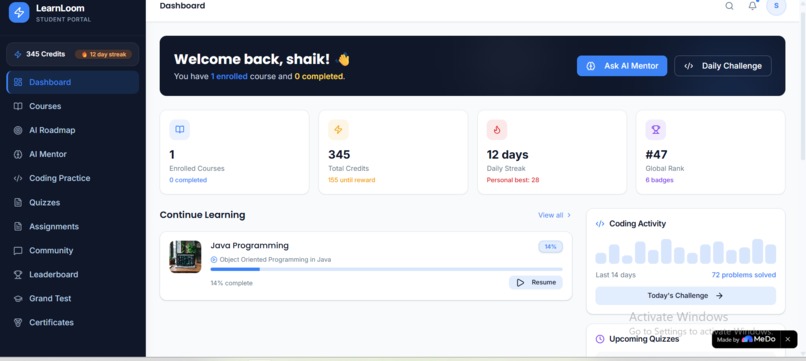806x361 pixels.
Task: Follow the View all link
Action: 554,215
